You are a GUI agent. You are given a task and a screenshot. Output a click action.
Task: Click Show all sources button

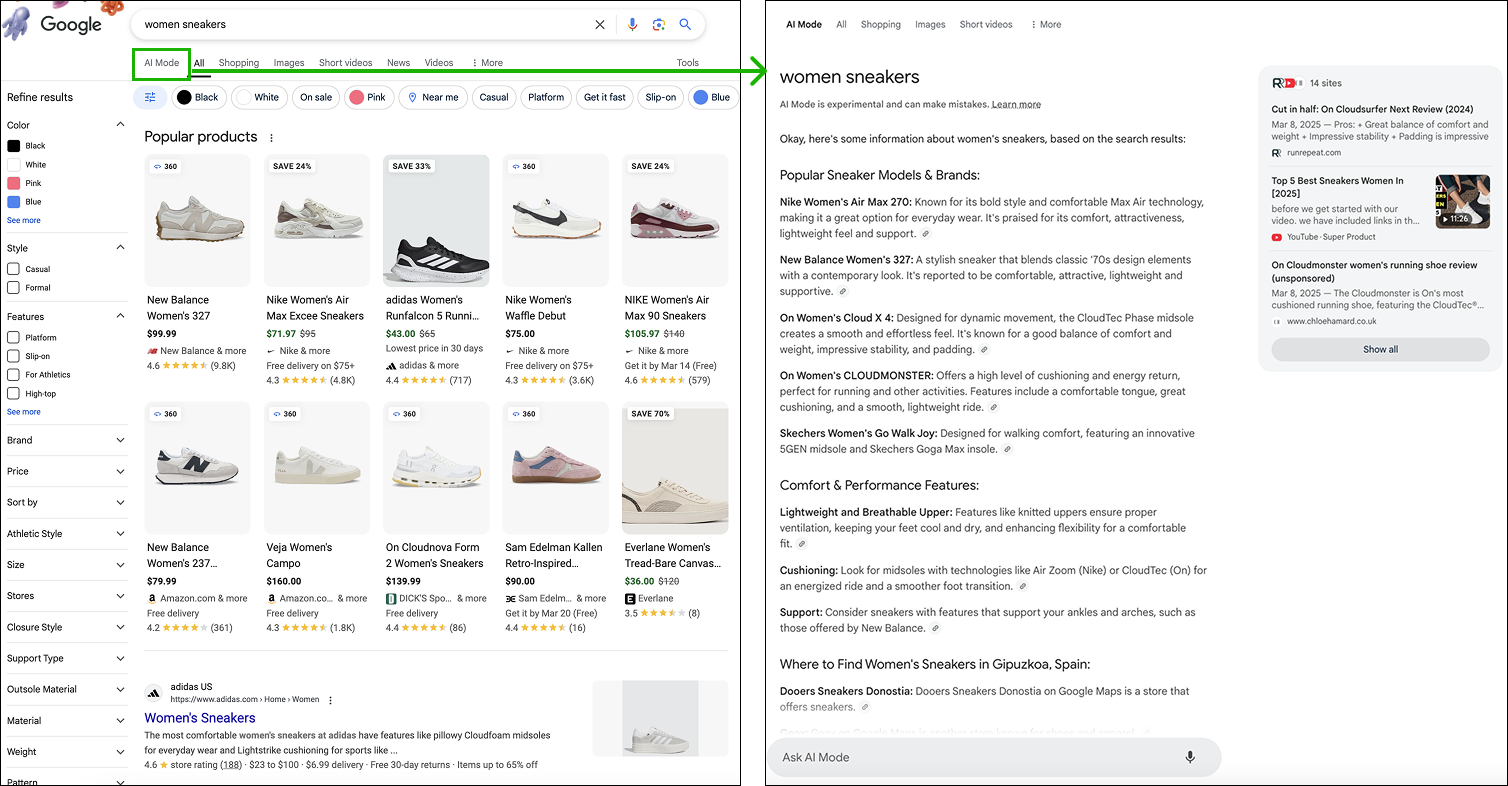(x=1380, y=350)
